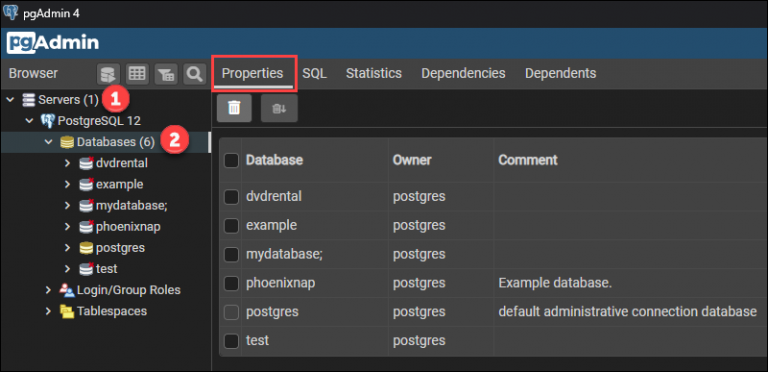Click the Filtered Rows icon
768x372 pixels.
tap(166, 74)
